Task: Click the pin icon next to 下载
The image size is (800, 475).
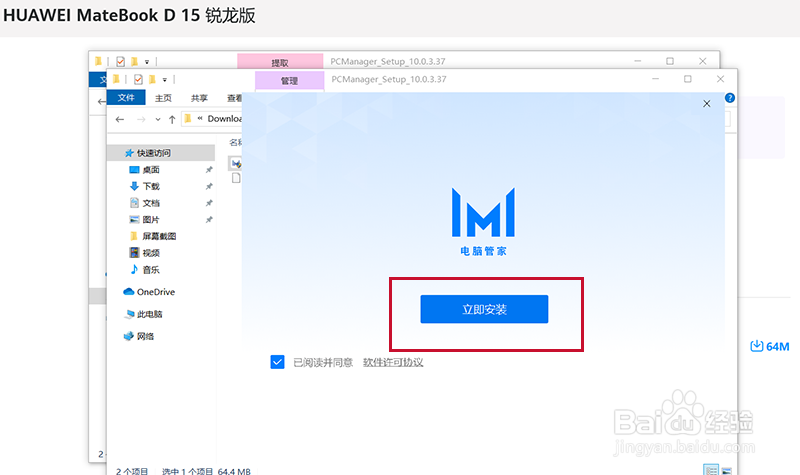Action: coord(209,186)
